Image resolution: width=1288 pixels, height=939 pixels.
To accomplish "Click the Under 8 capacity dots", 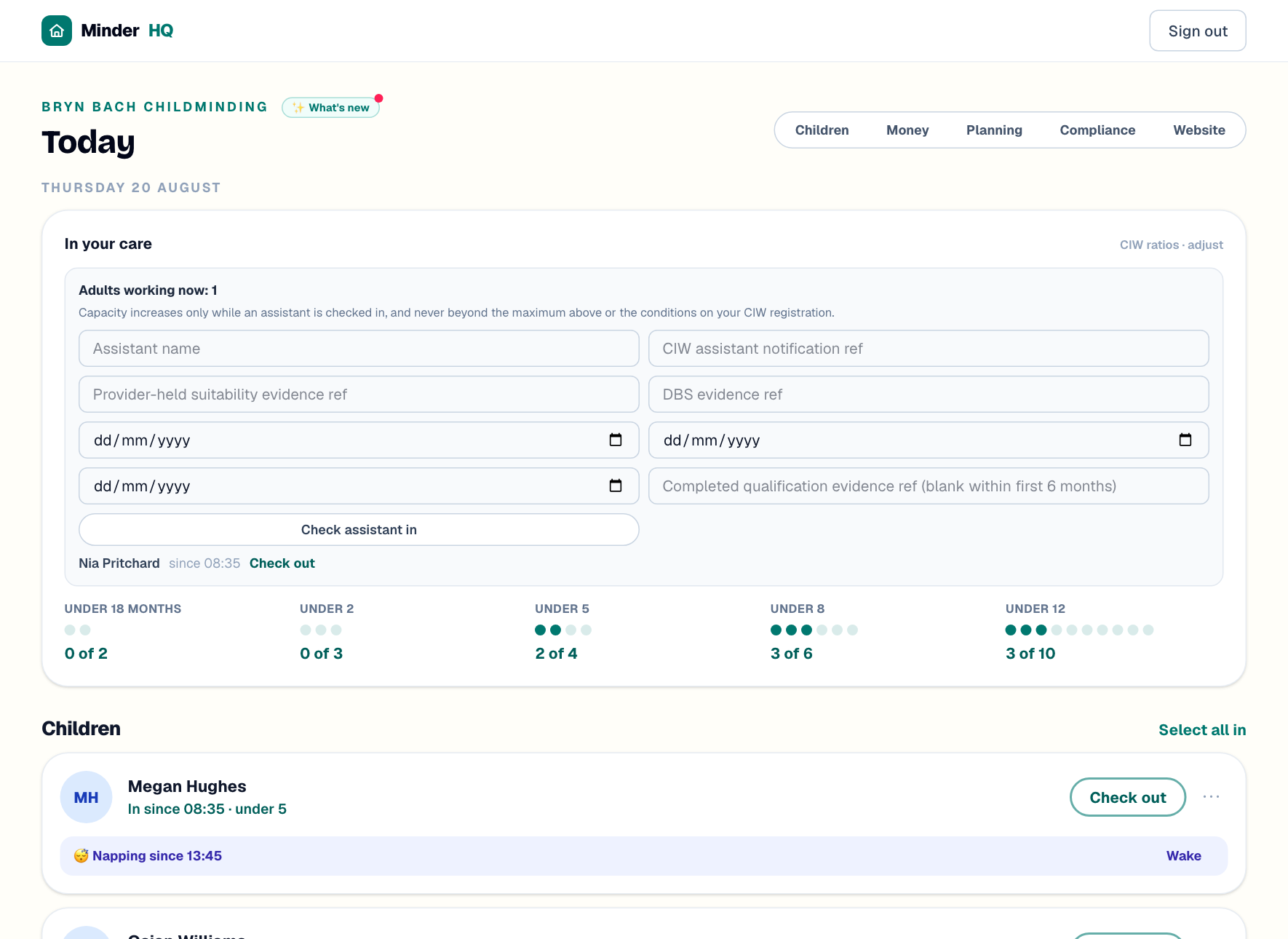I will tap(814, 630).
